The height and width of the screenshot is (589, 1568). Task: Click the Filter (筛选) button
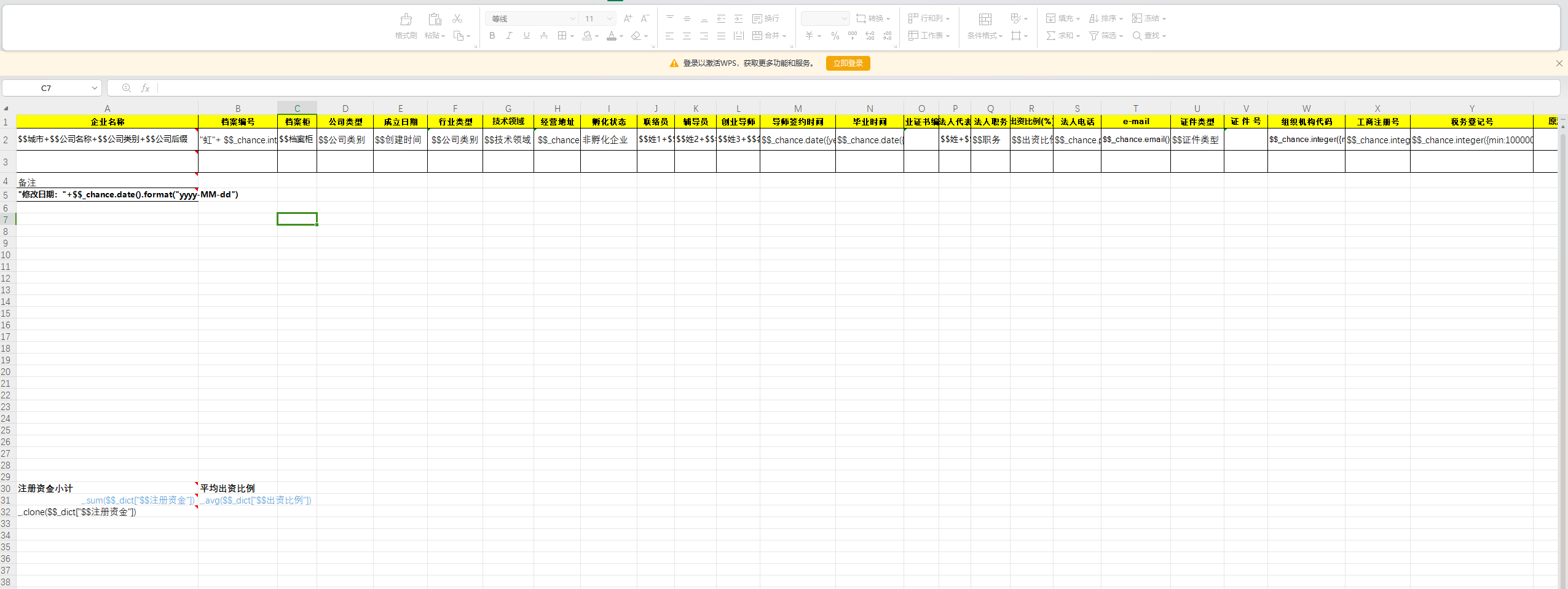point(1106,36)
